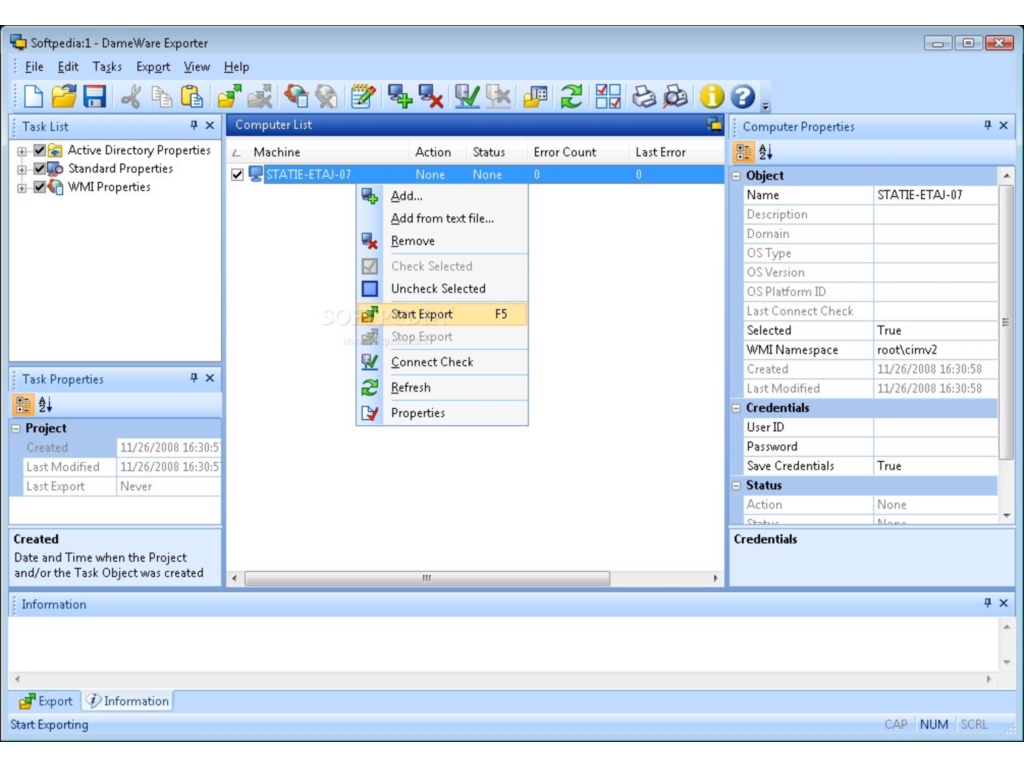The image size is (1024, 768).
Task: Click the folder with grid properties toolbar icon
Action: coord(535,97)
